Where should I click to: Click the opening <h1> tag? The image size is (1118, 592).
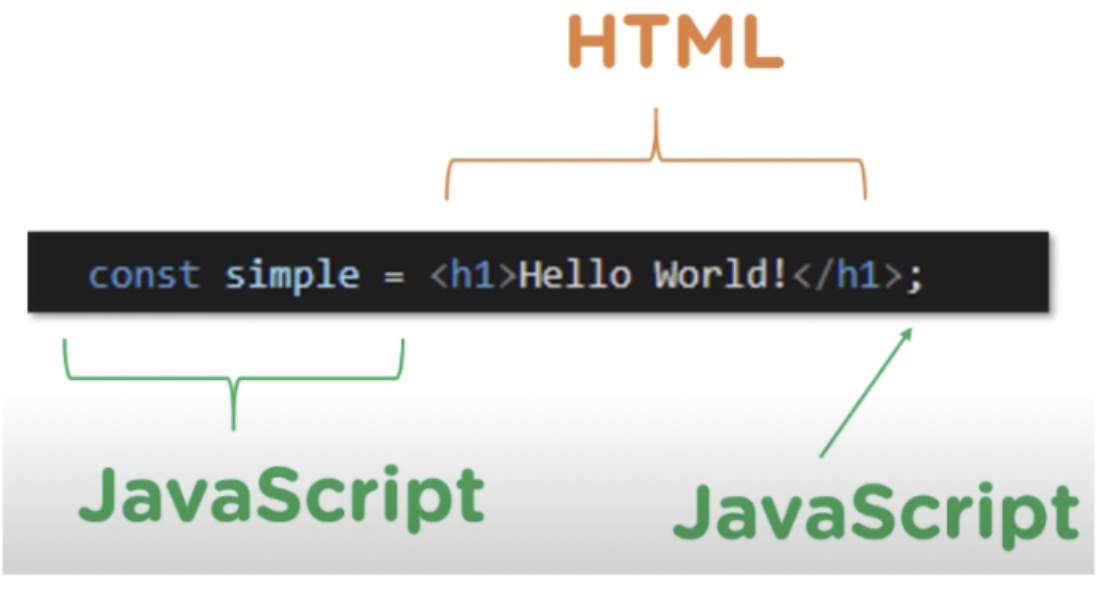point(473,275)
